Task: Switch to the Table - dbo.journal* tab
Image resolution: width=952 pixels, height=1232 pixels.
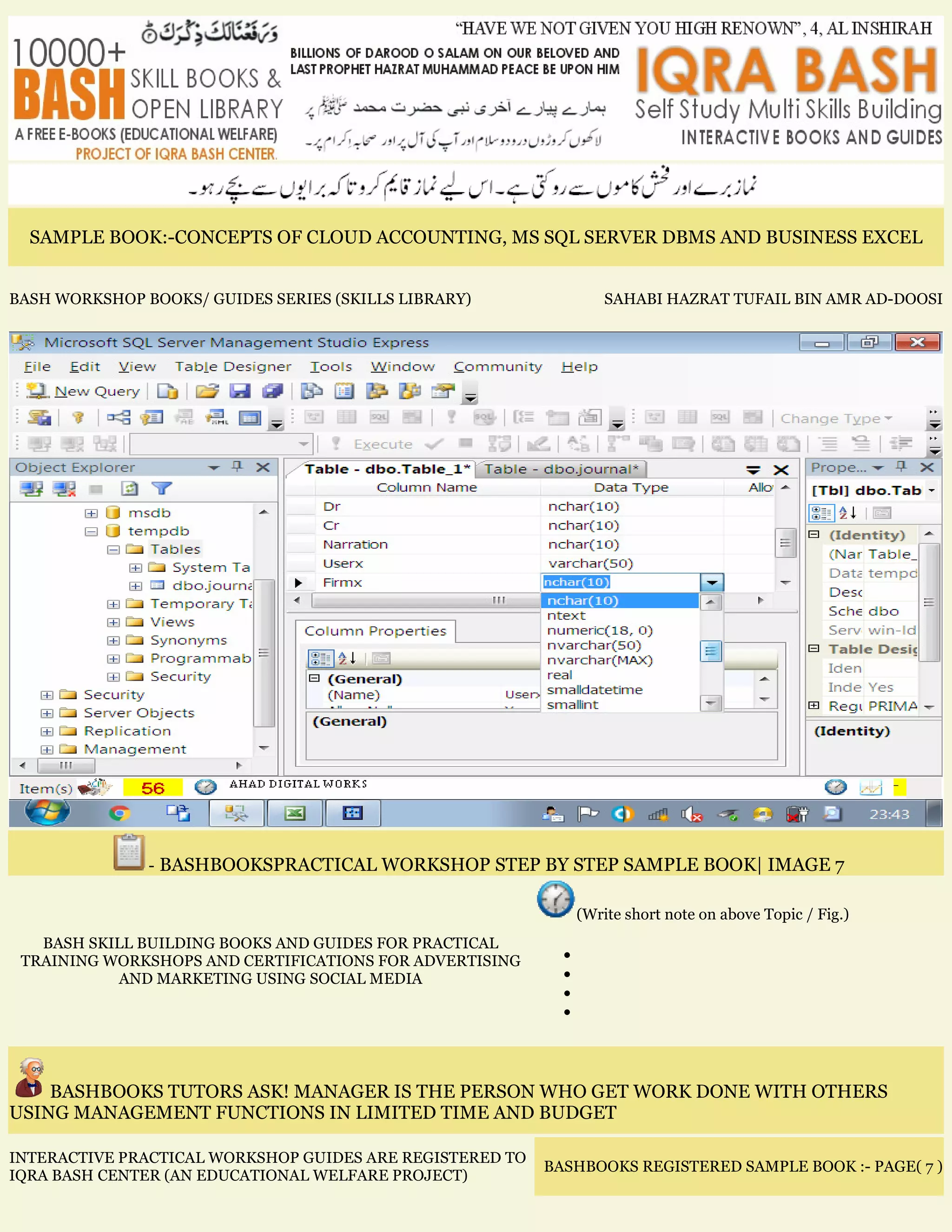Action: point(561,470)
